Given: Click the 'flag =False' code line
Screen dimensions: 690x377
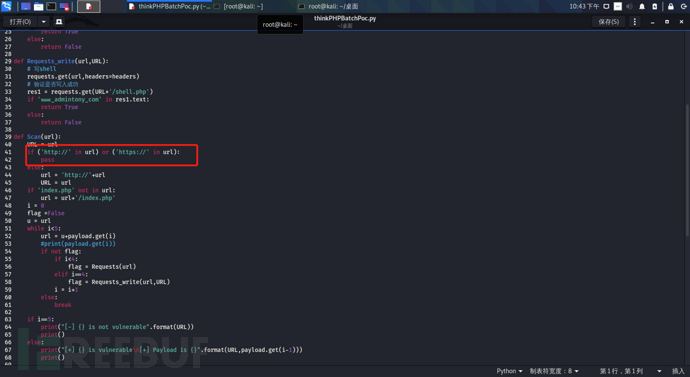Looking at the screenshot, I should point(46,213).
